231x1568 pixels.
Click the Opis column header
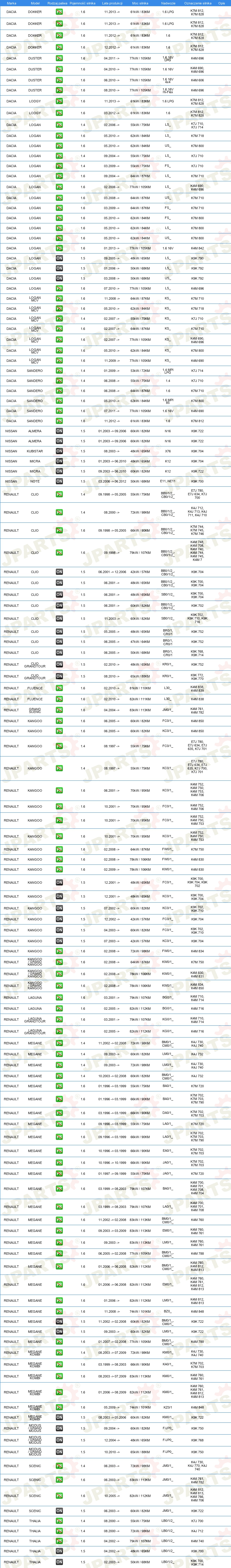point(222,3)
